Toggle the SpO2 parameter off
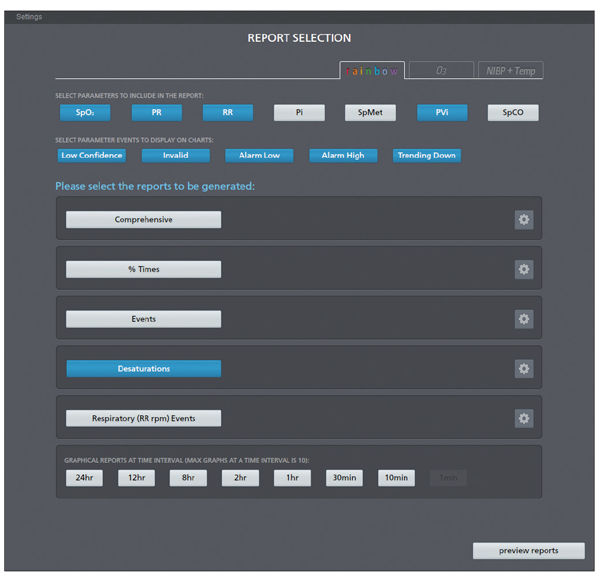Screen dimensions: 600x579 pyautogui.click(x=85, y=113)
